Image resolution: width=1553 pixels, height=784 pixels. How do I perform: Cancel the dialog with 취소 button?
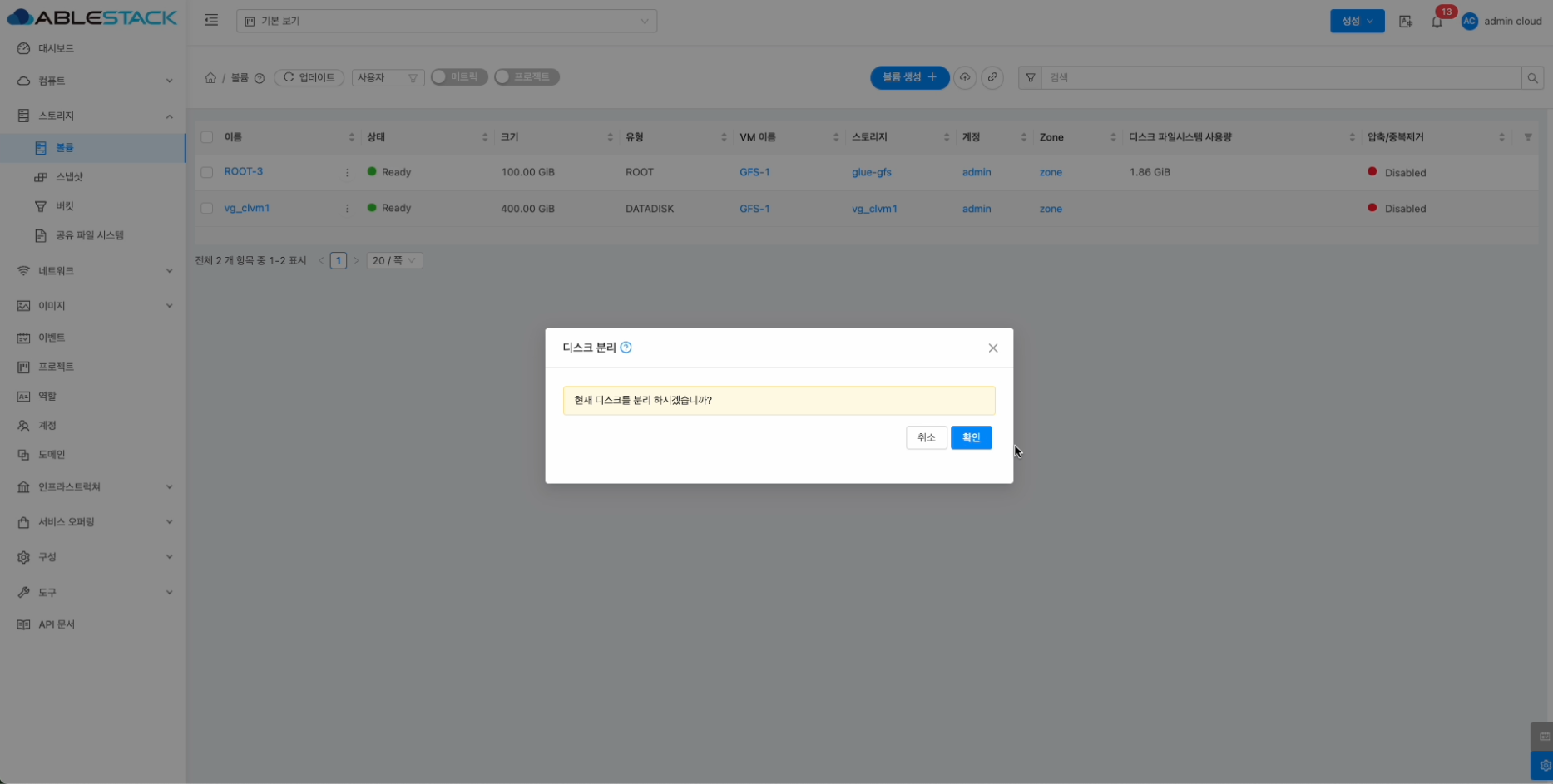coord(926,437)
